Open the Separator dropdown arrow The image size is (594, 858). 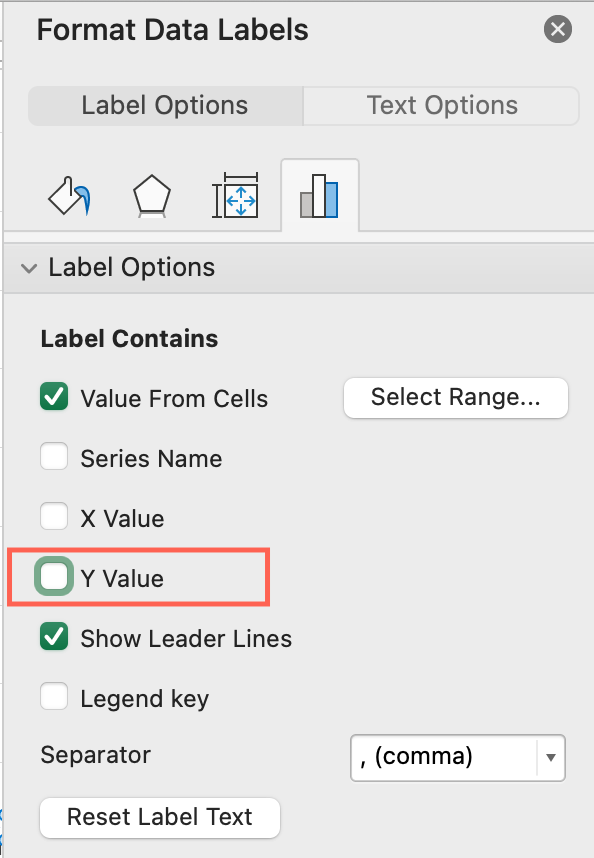(551, 757)
